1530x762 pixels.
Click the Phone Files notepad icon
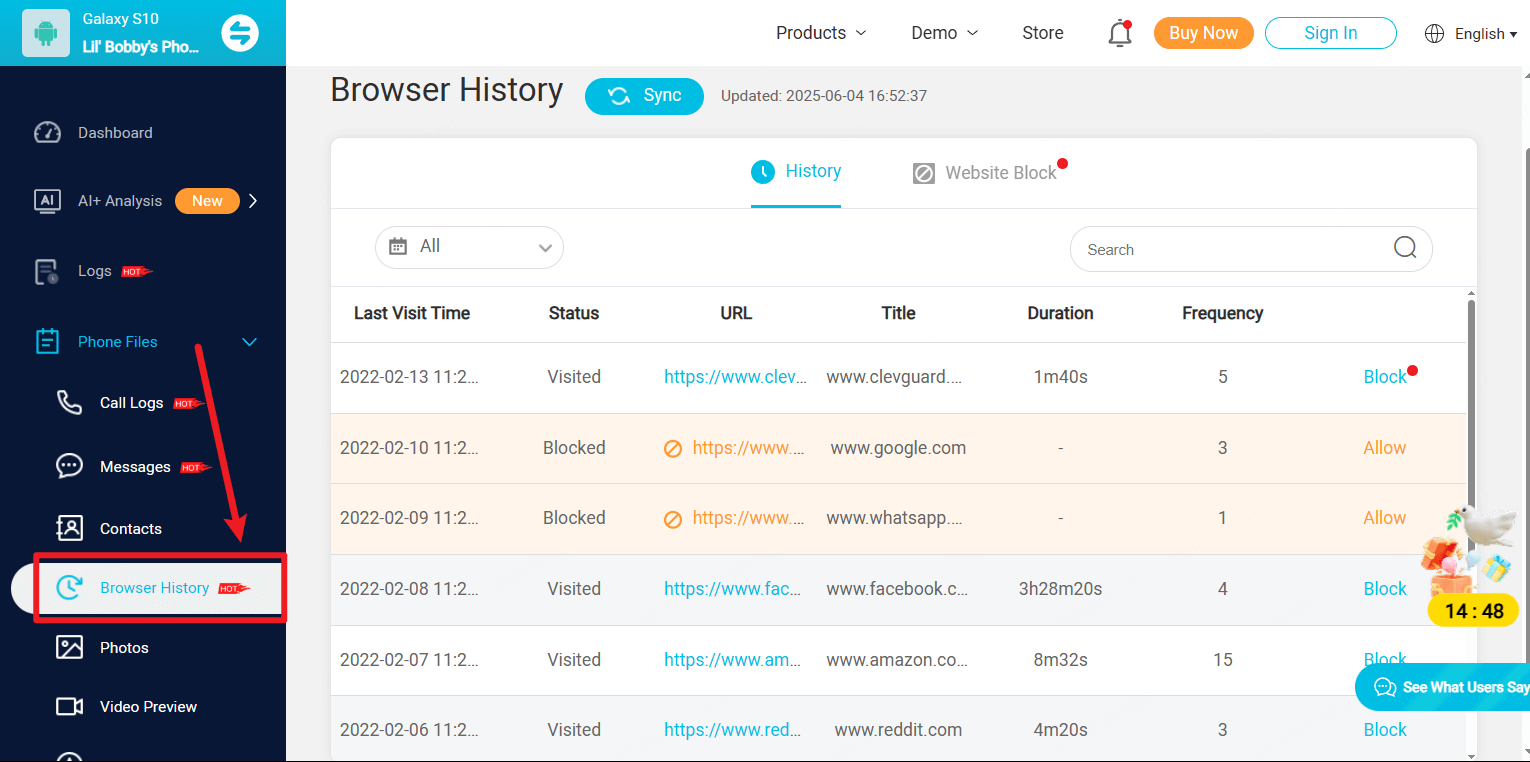point(47,342)
